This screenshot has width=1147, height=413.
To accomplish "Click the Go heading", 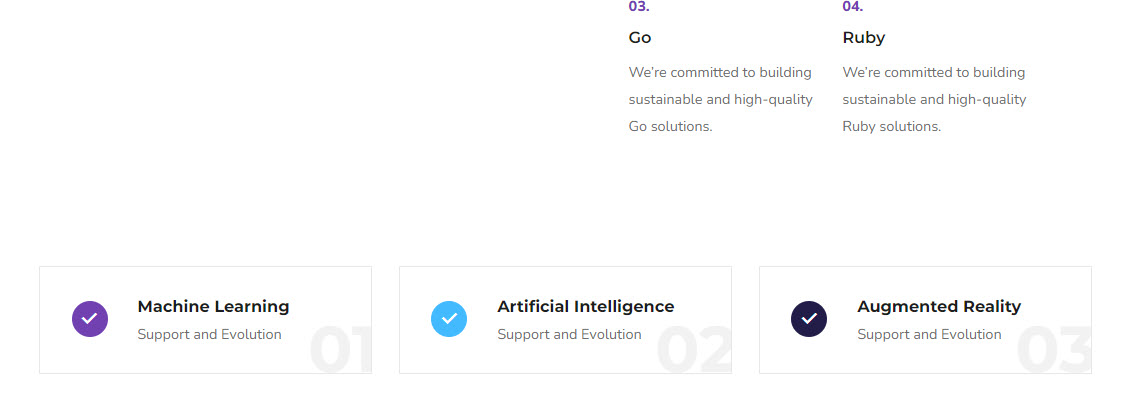I will (640, 38).
